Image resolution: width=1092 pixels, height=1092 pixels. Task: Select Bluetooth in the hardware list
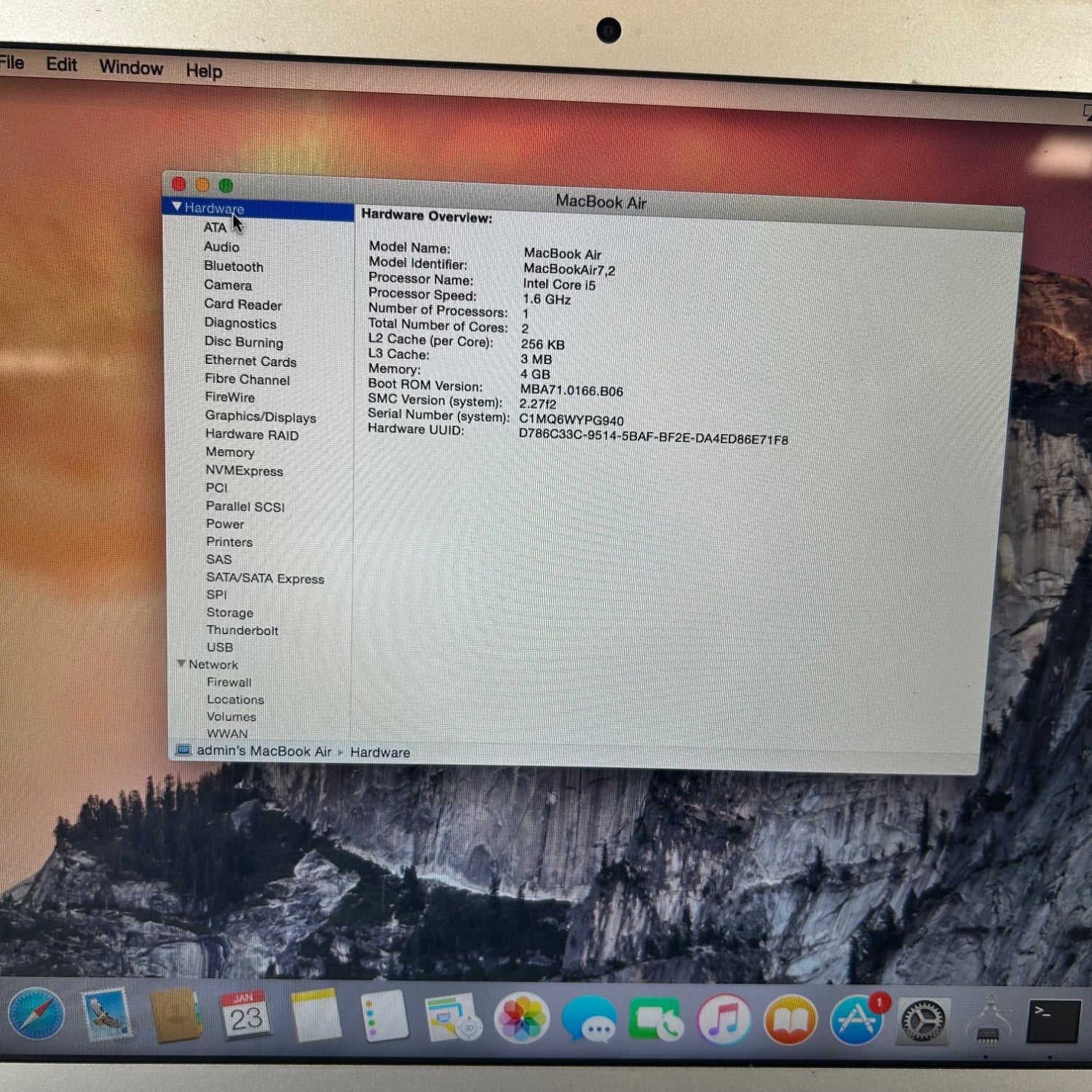tap(234, 266)
